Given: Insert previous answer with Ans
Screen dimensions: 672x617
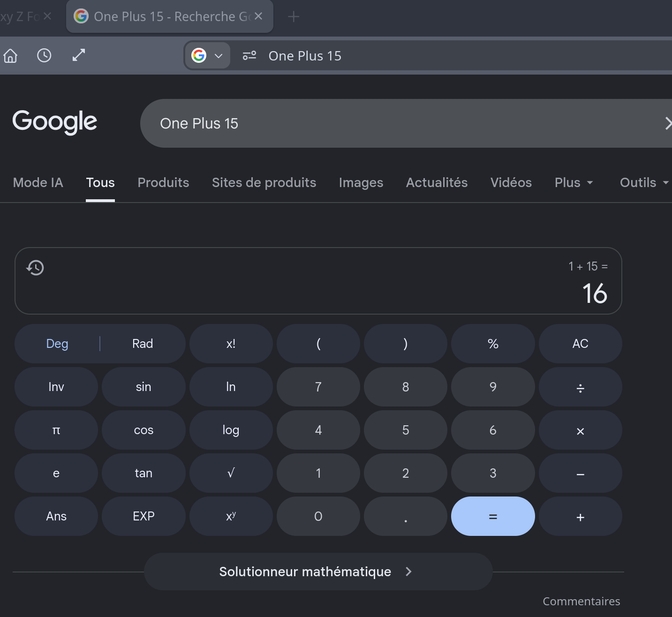Looking at the screenshot, I should tap(56, 516).
